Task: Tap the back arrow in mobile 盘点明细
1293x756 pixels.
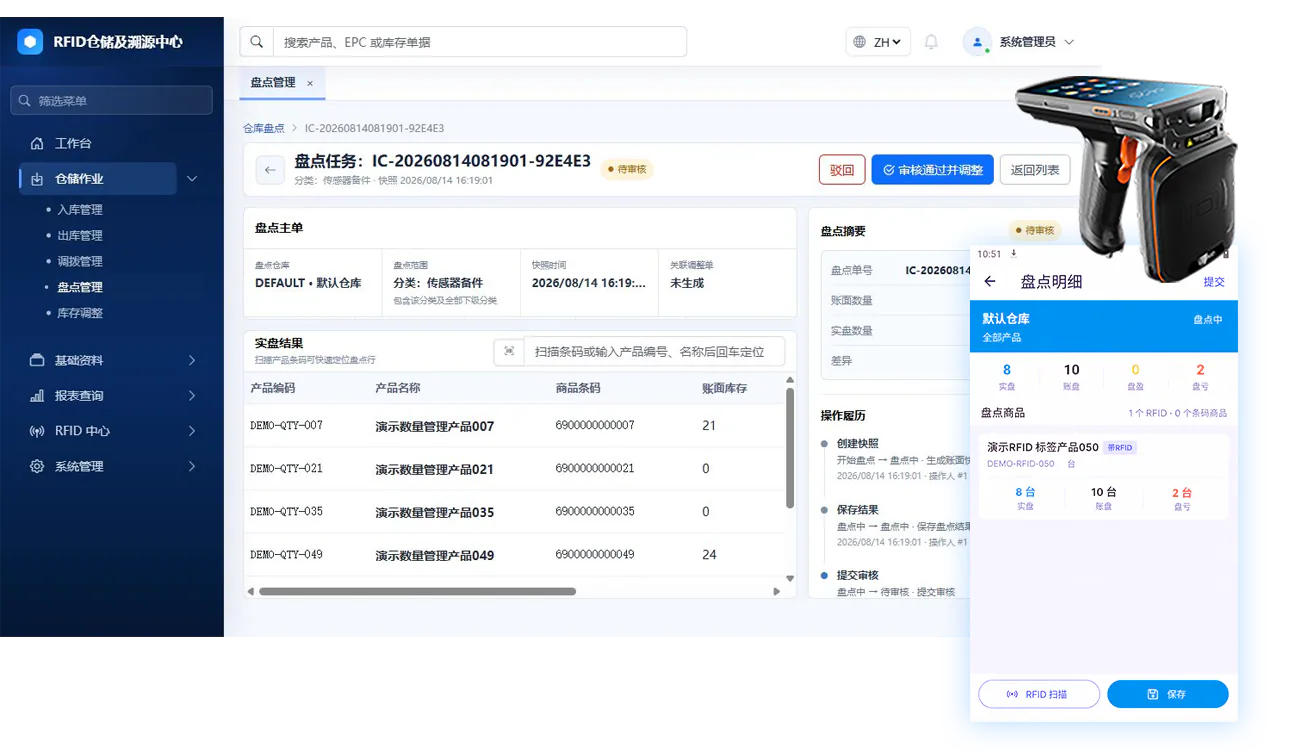Action: pyautogui.click(x=990, y=282)
